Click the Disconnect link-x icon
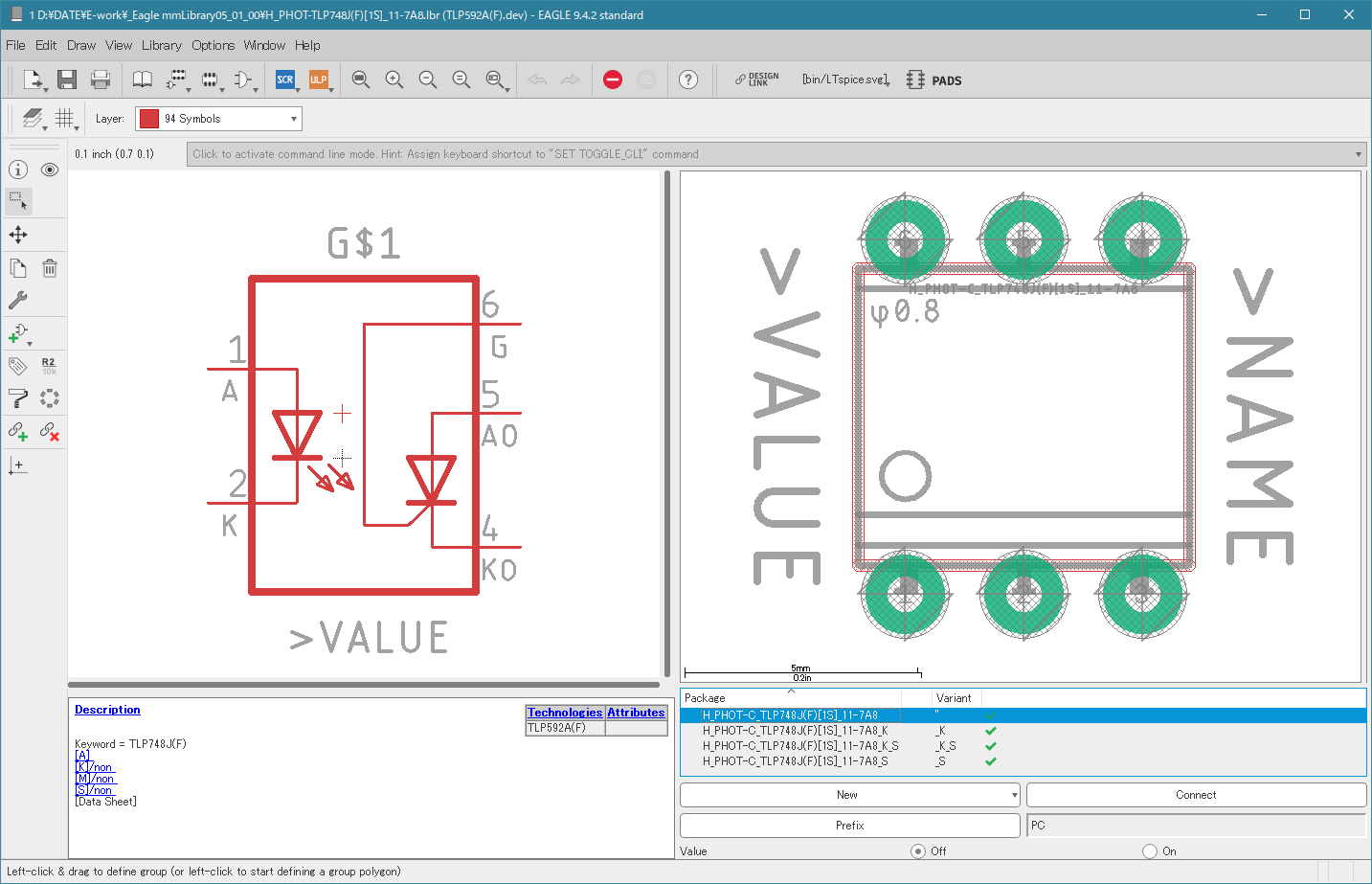The width and height of the screenshot is (1372, 884). [50, 431]
